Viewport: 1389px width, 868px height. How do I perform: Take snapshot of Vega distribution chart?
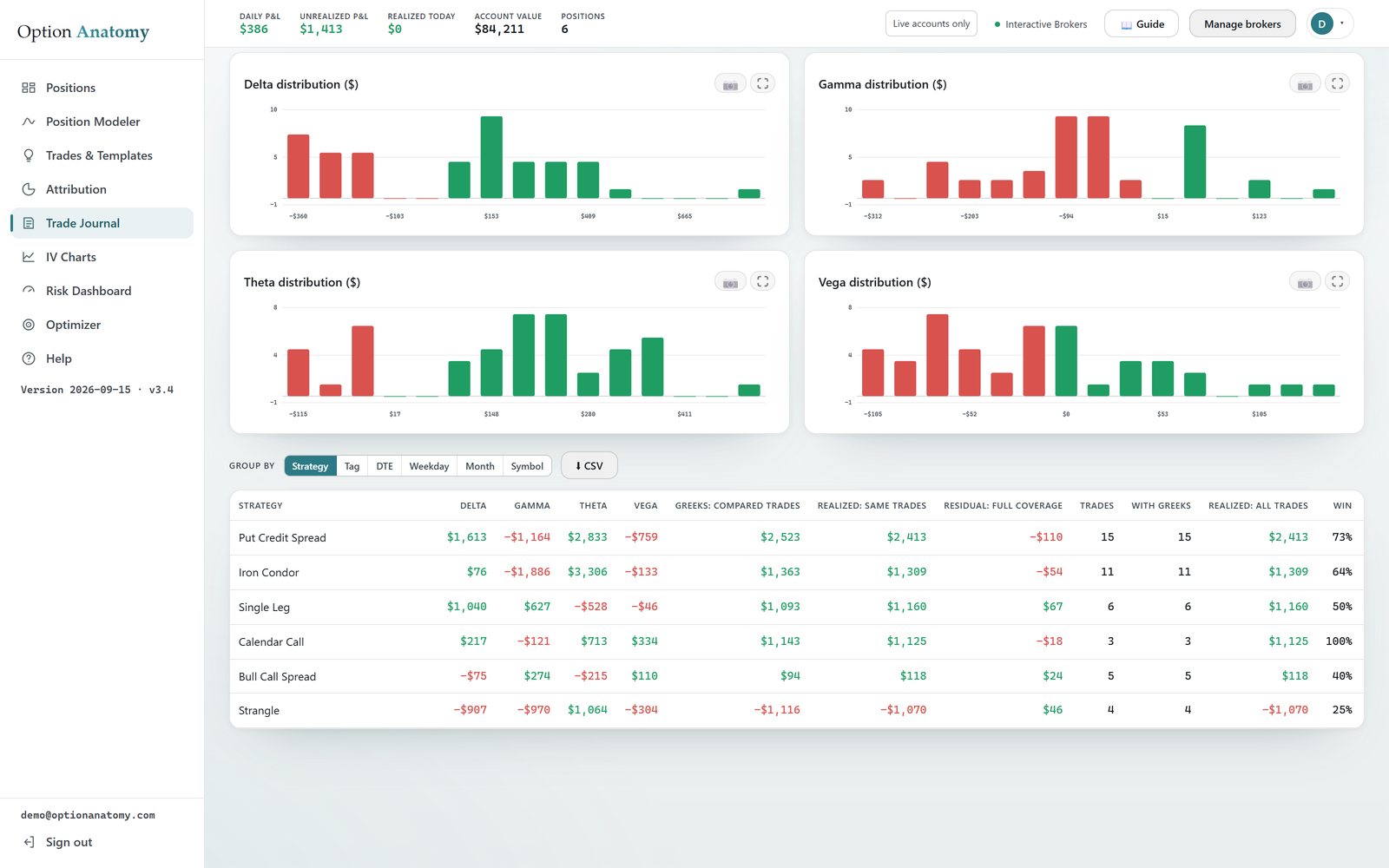pyautogui.click(x=1305, y=282)
